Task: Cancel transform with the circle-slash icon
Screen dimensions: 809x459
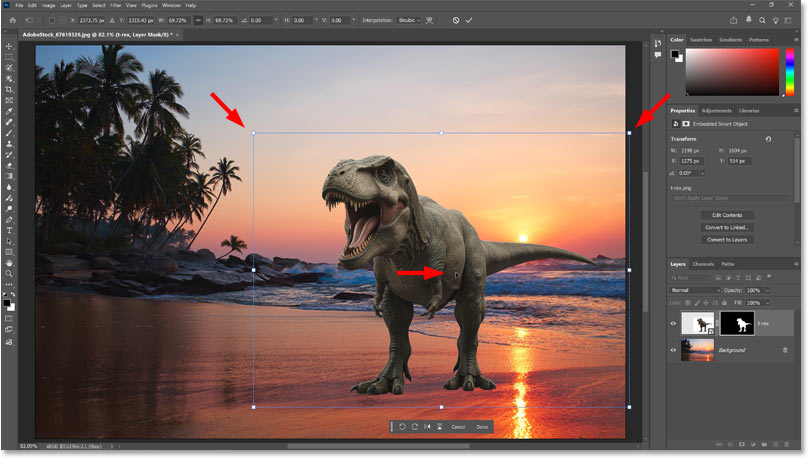Action: tap(456, 21)
